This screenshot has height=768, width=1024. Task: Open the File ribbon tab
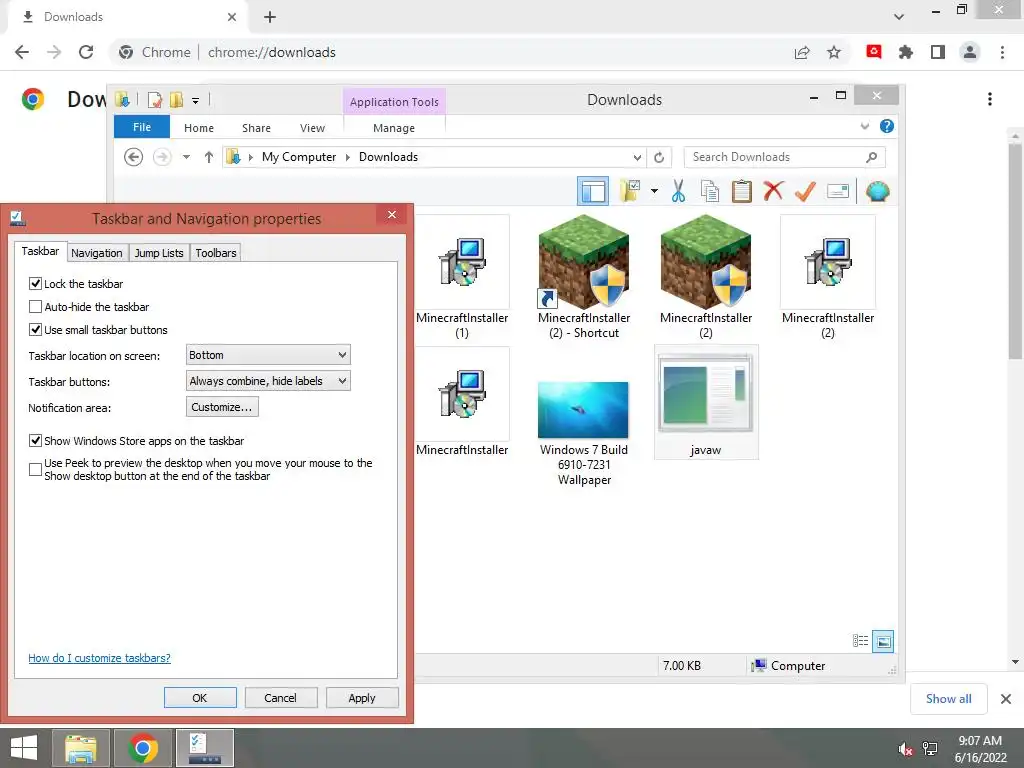pos(142,127)
